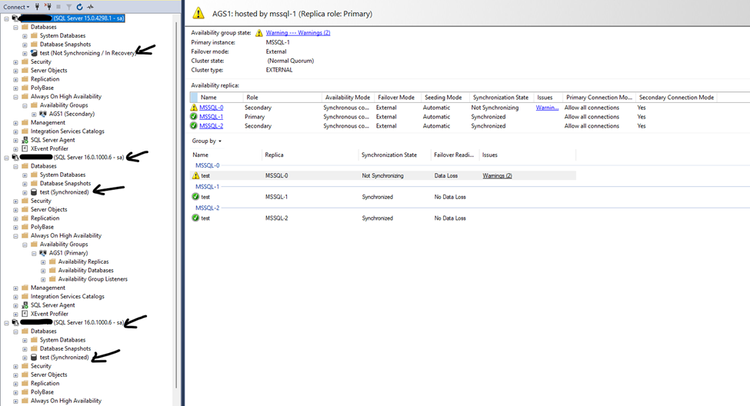The width and height of the screenshot is (750, 406).
Task: Sort by the Primary Connection Mo... column header
Action: coord(599,98)
